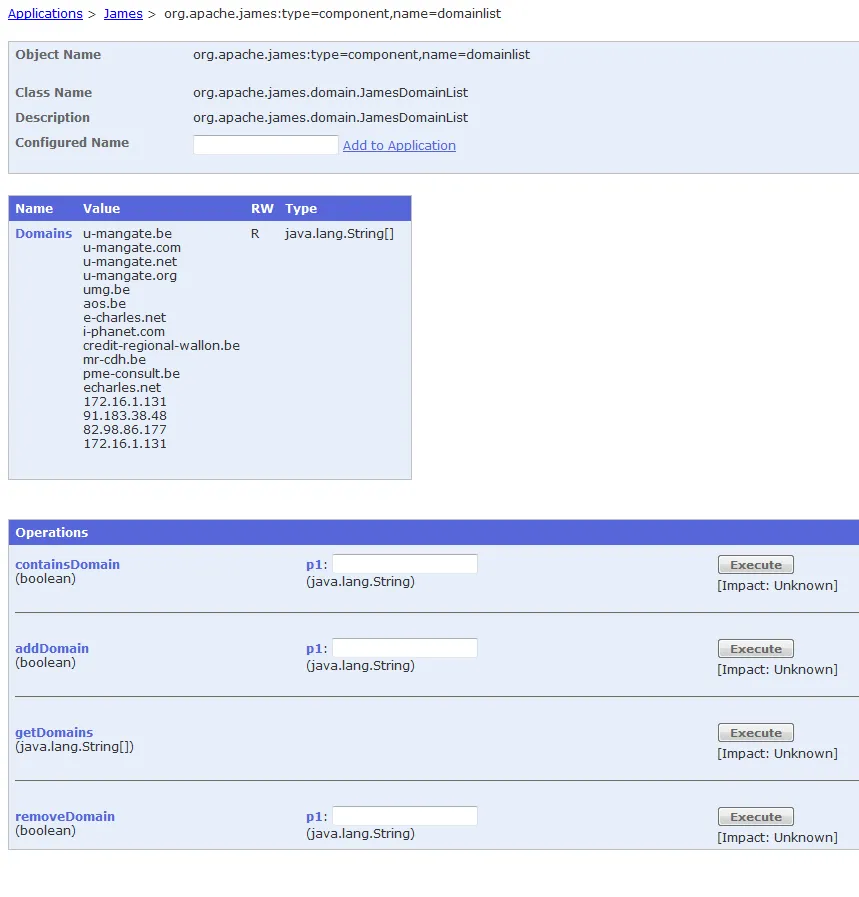Screen dimensions: 859x897
Task: Select the pme-consult.be domain value
Action: pos(132,374)
